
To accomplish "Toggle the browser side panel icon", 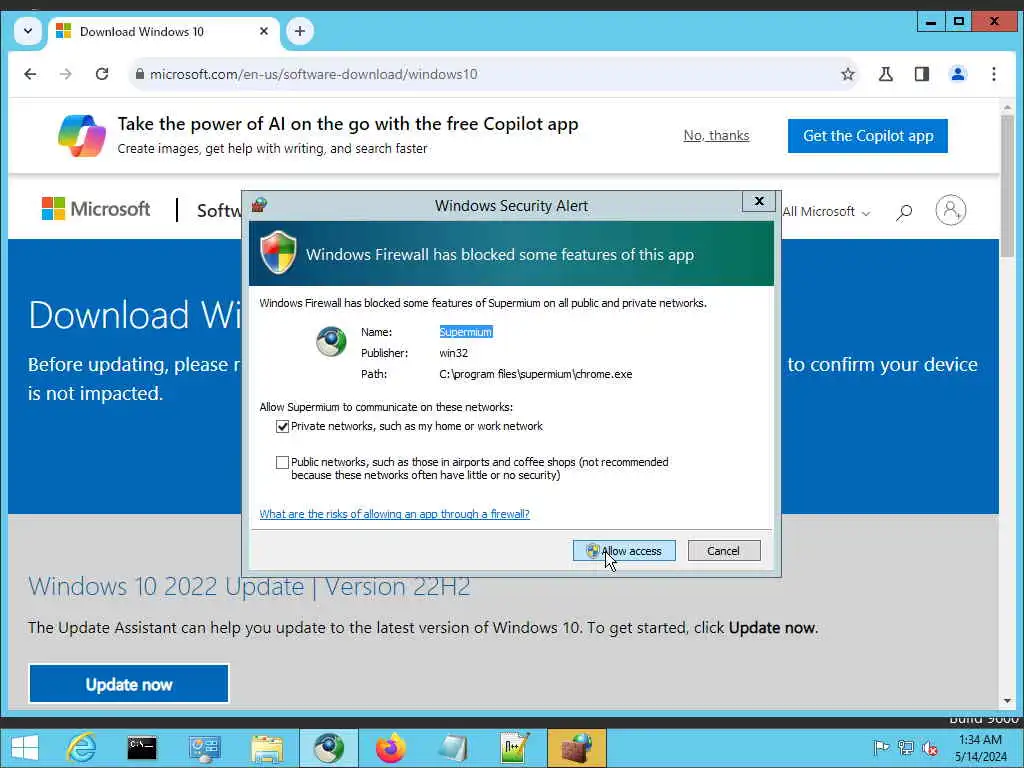I will click(x=921, y=74).
